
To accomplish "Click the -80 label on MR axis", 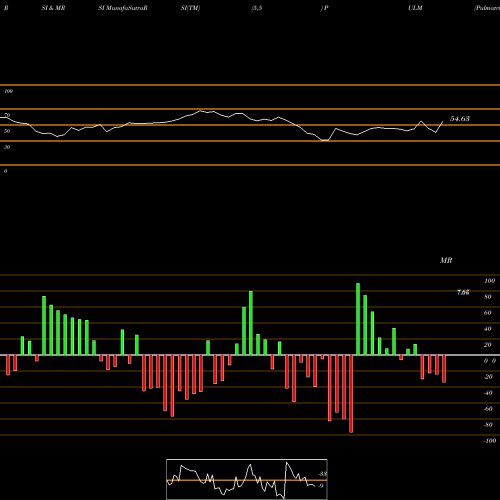I will point(488,425).
